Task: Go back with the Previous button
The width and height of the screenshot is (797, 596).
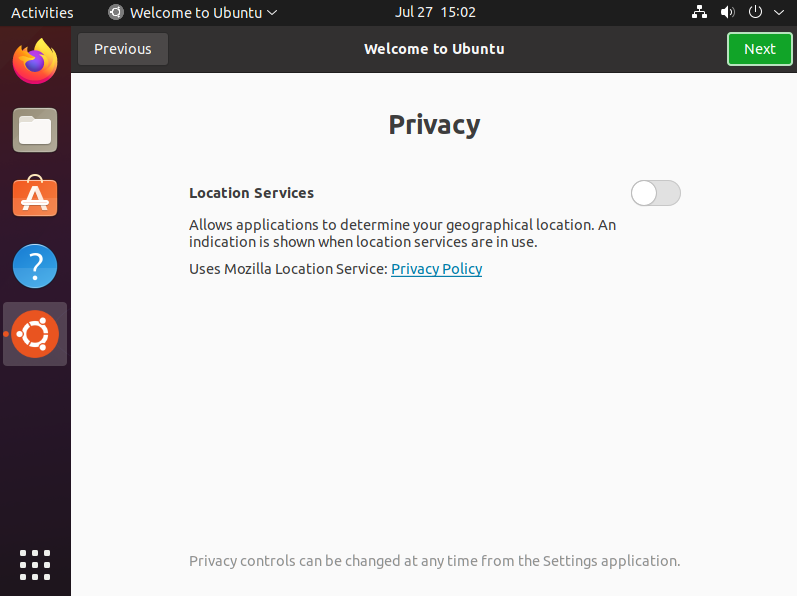Action: pos(123,49)
